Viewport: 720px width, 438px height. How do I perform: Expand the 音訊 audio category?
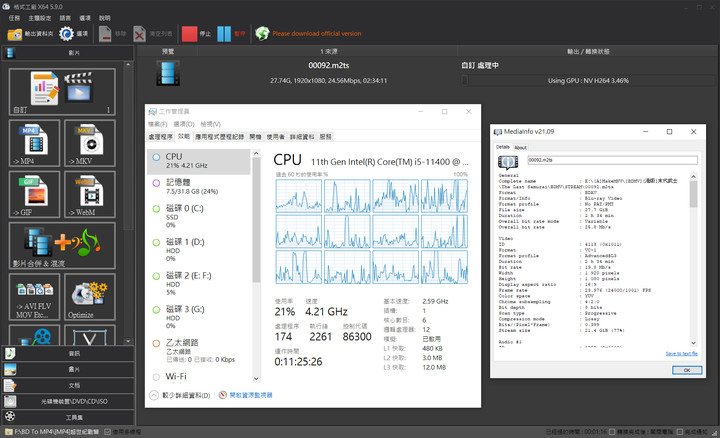tap(68, 354)
